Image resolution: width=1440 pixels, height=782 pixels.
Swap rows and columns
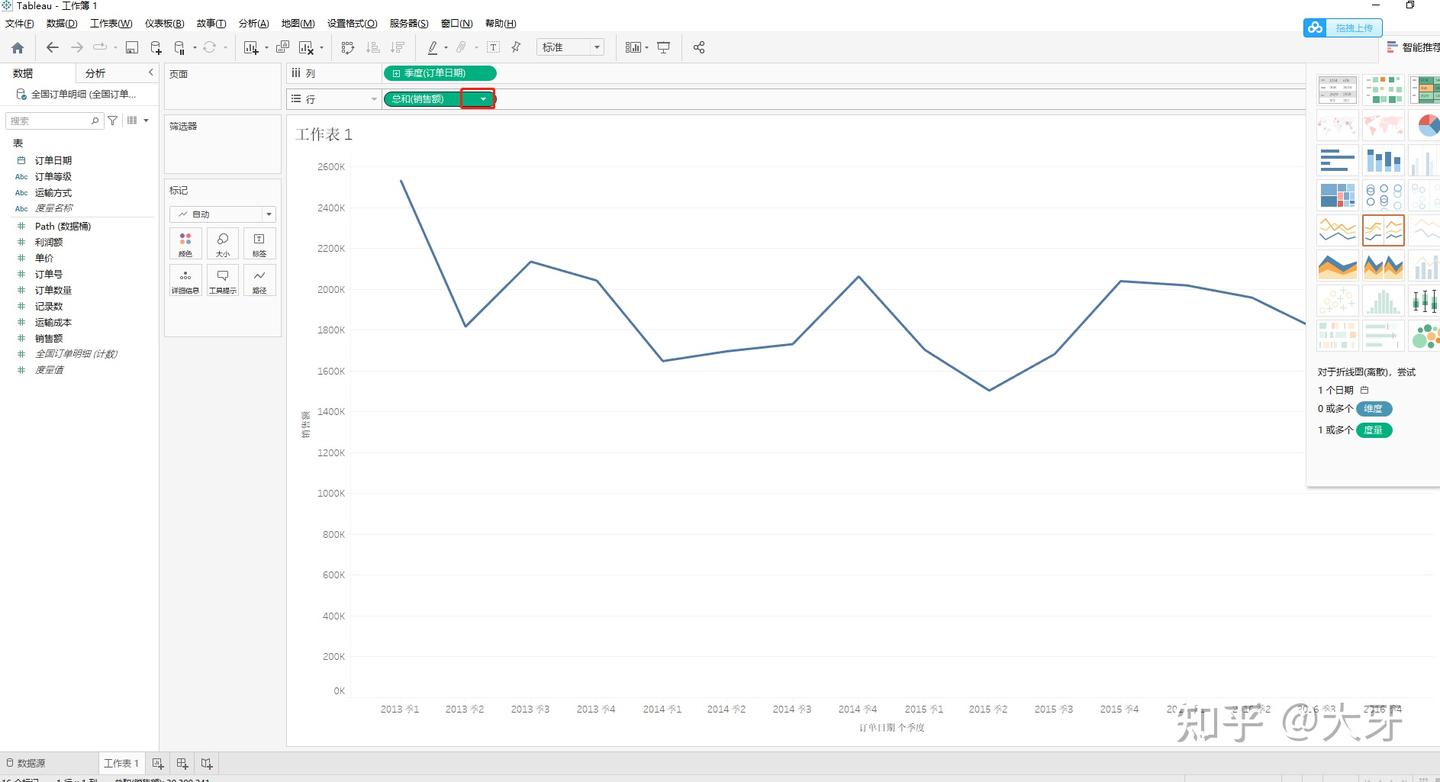(348, 47)
